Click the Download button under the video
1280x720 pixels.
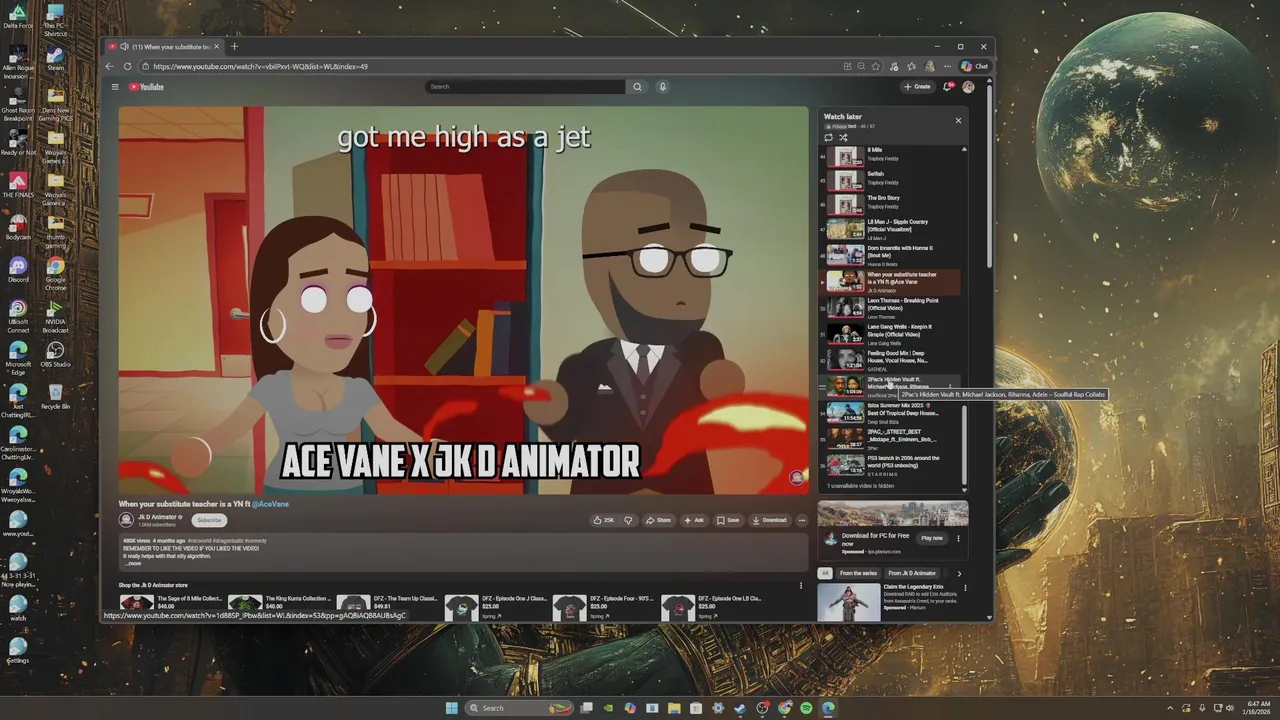769,520
